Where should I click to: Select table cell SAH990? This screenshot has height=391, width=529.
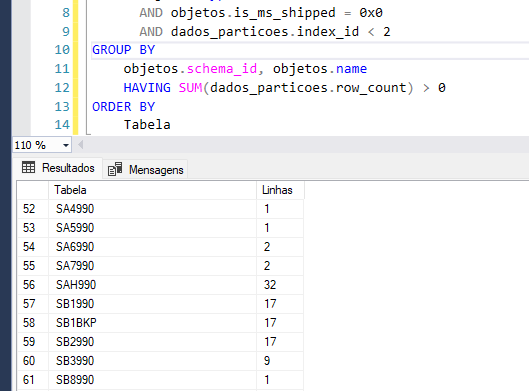[x=152, y=285]
